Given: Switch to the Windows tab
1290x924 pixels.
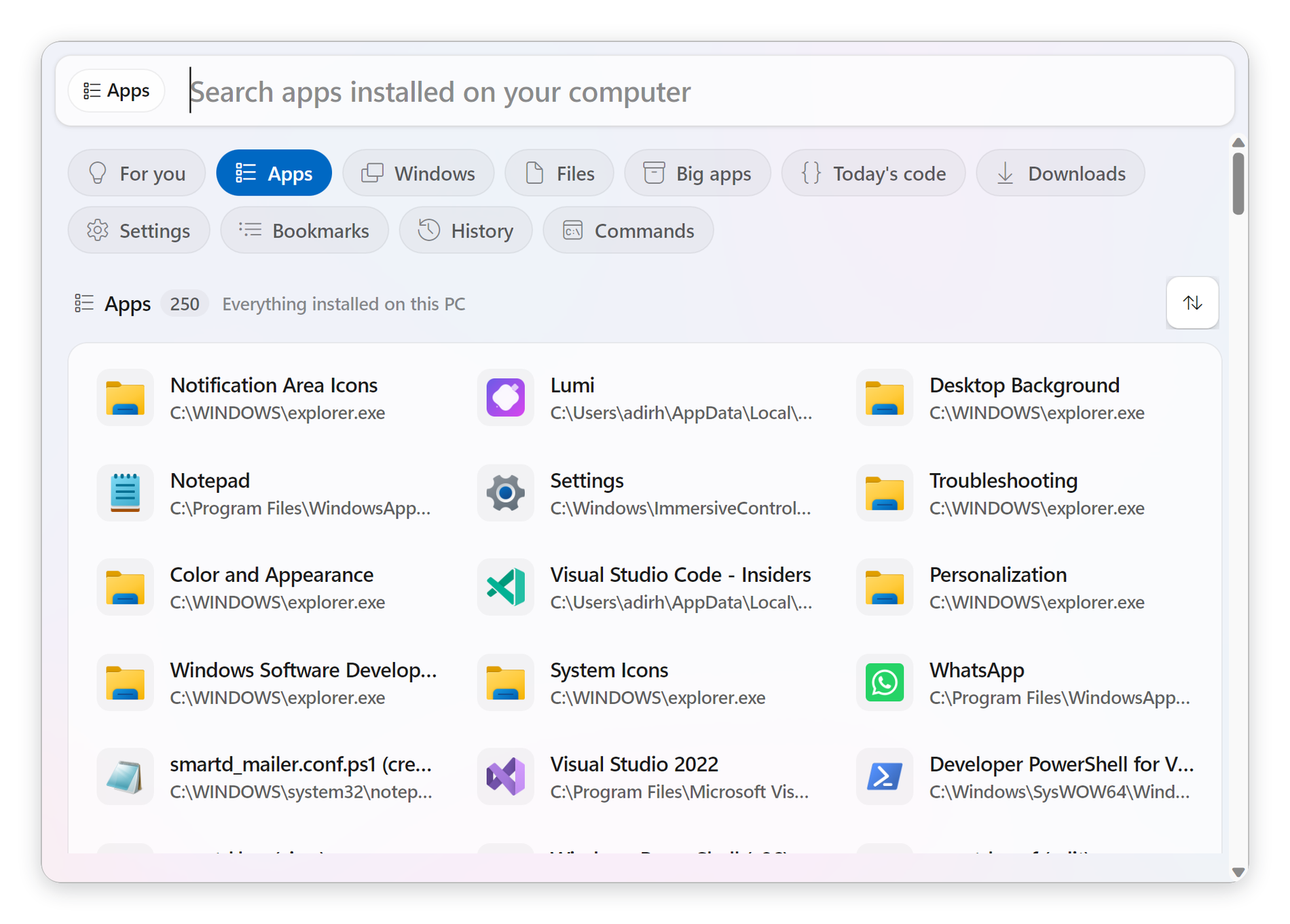Looking at the screenshot, I should coord(418,173).
